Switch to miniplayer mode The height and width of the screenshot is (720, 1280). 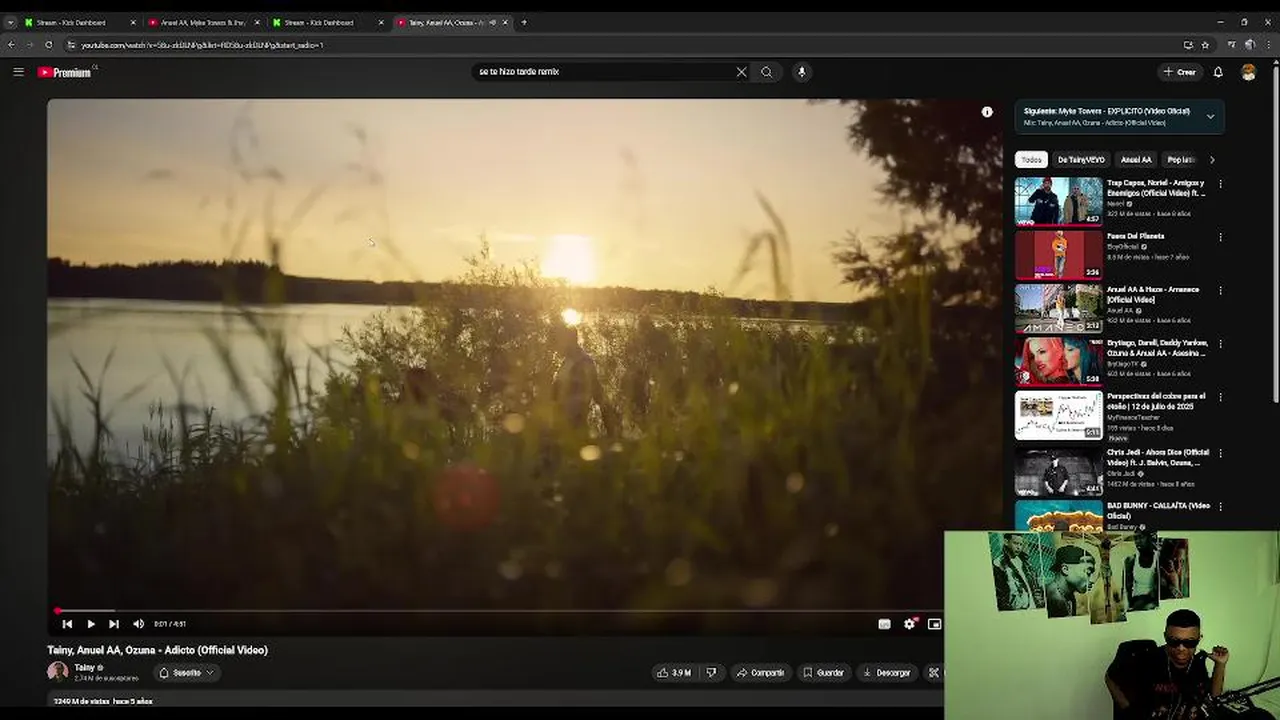pos(934,624)
